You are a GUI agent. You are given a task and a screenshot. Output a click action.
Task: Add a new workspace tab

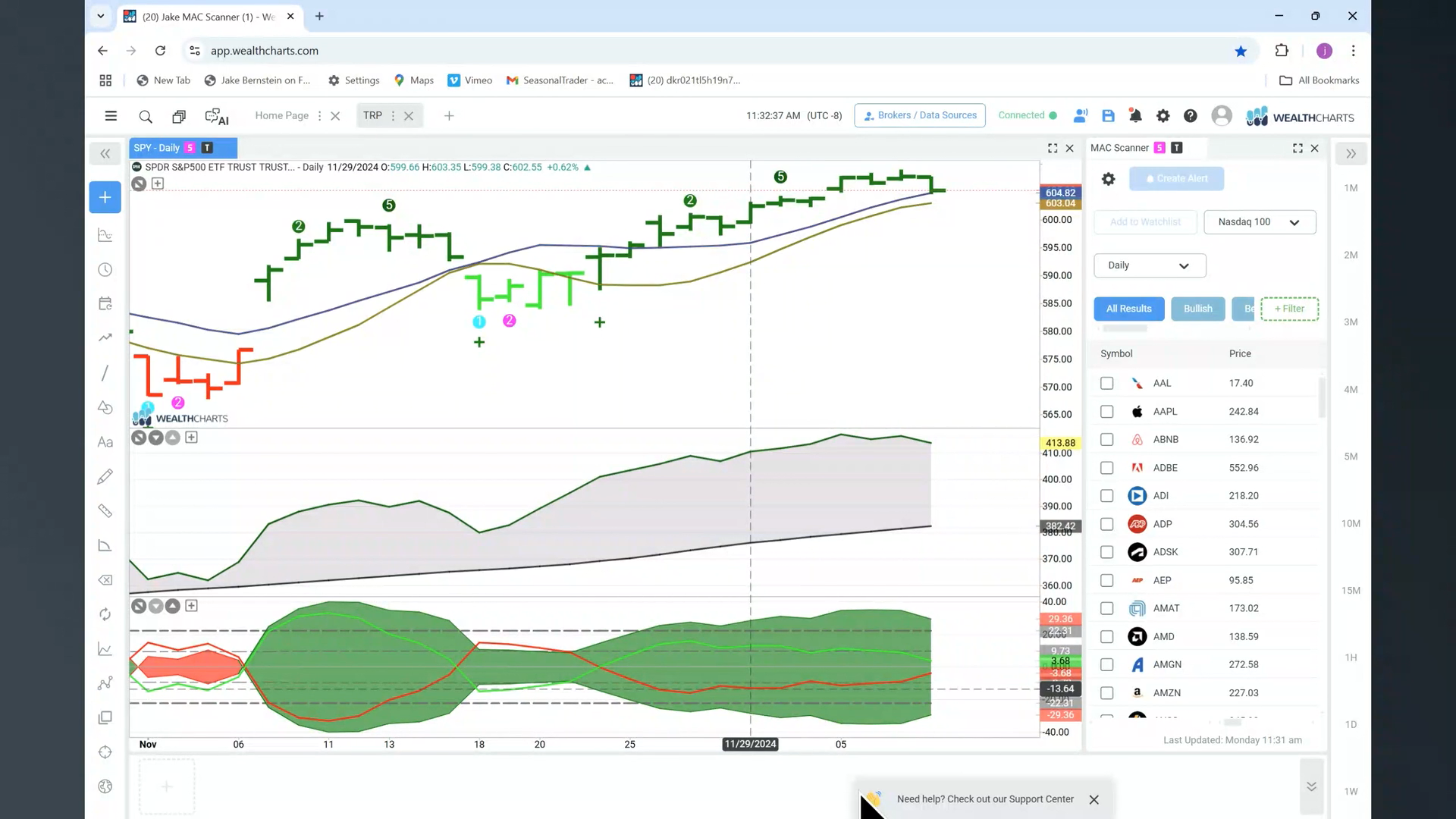point(449,116)
